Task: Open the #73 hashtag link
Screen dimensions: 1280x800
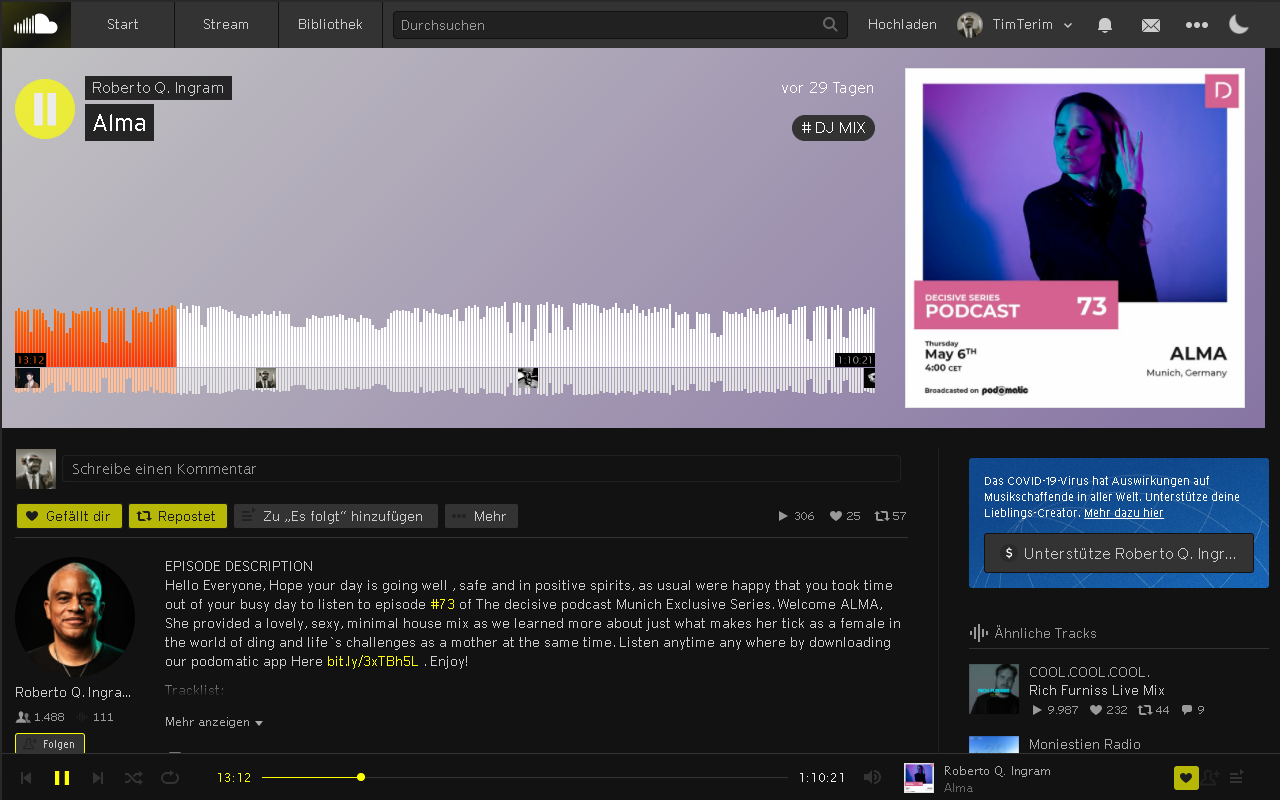Action: click(443, 604)
